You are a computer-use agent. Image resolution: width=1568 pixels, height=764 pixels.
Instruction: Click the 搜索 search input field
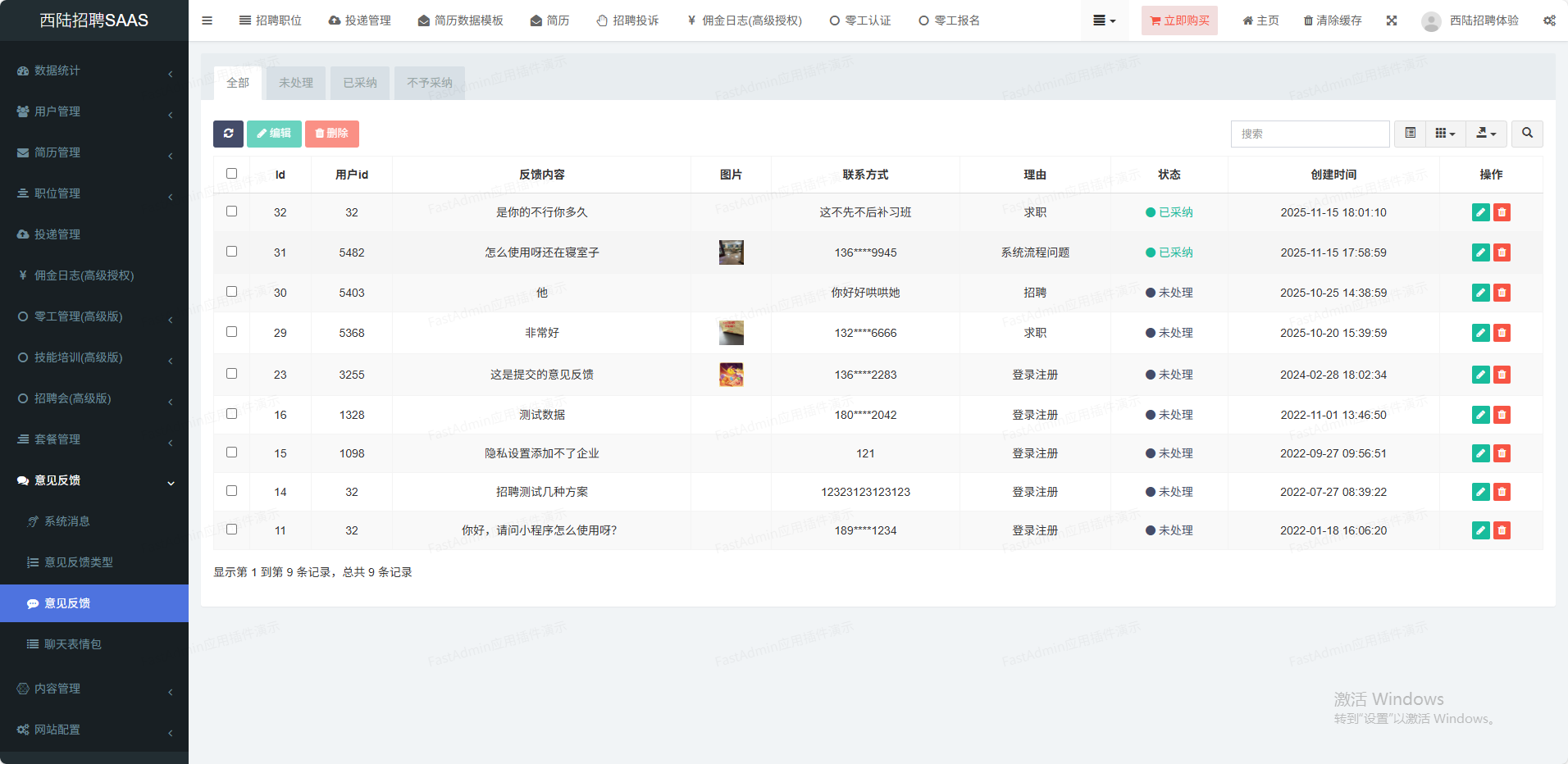pyautogui.click(x=1310, y=134)
